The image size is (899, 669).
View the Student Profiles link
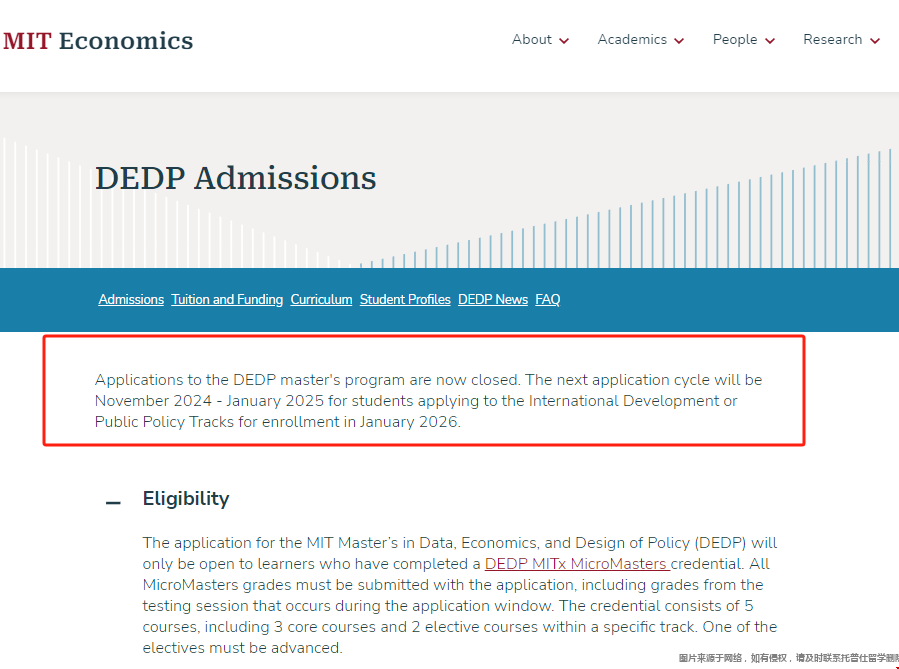pyautogui.click(x=405, y=299)
